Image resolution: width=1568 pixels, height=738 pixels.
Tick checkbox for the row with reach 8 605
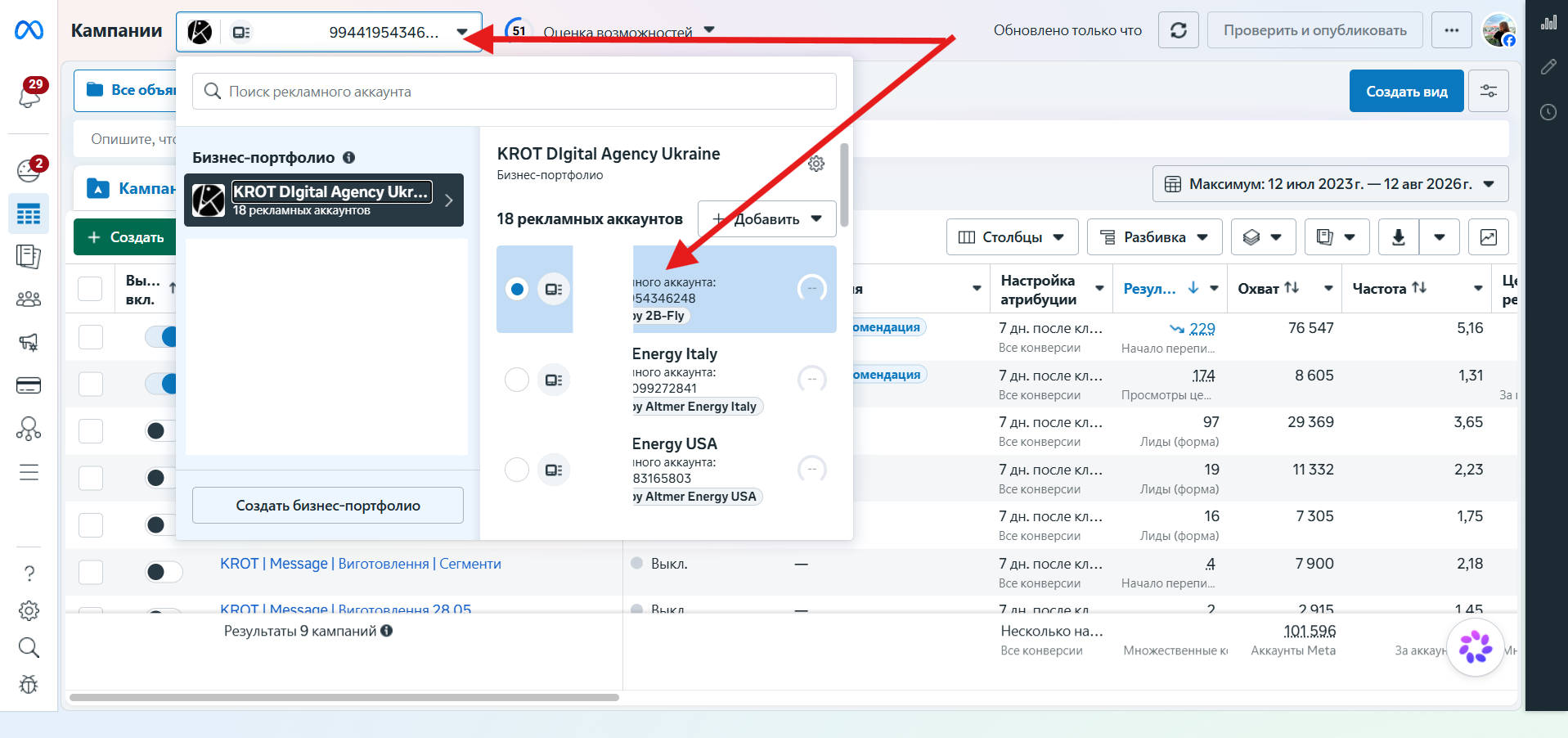pos(91,384)
